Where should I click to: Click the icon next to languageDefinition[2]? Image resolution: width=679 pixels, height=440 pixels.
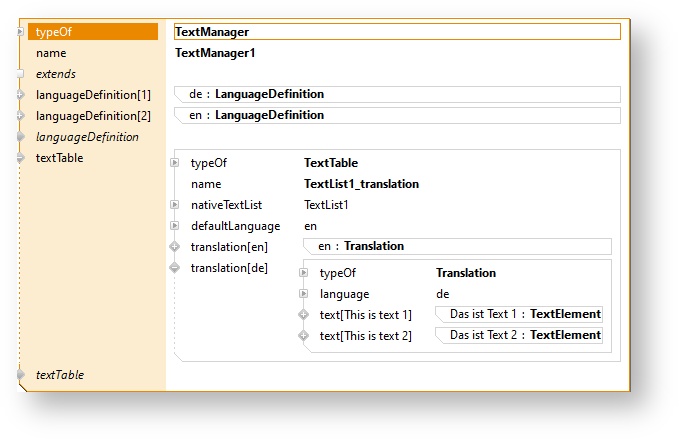click(20, 116)
